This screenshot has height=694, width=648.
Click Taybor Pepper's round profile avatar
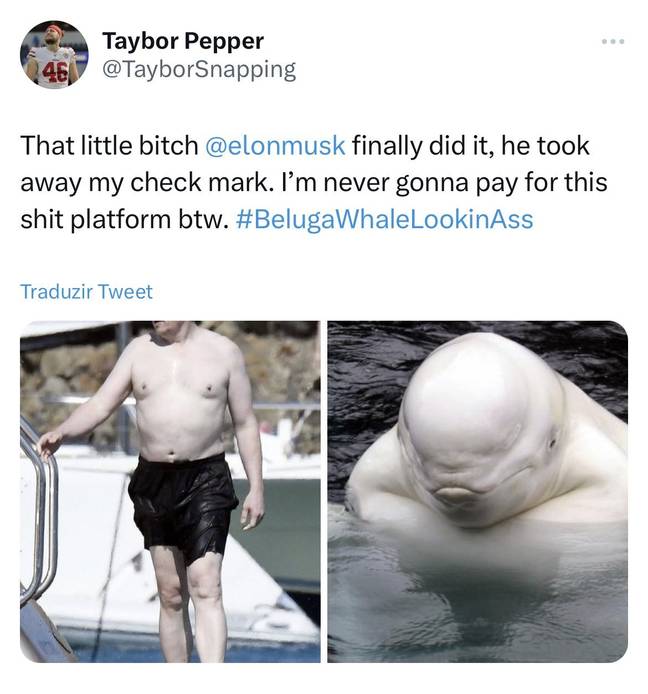(54, 54)
